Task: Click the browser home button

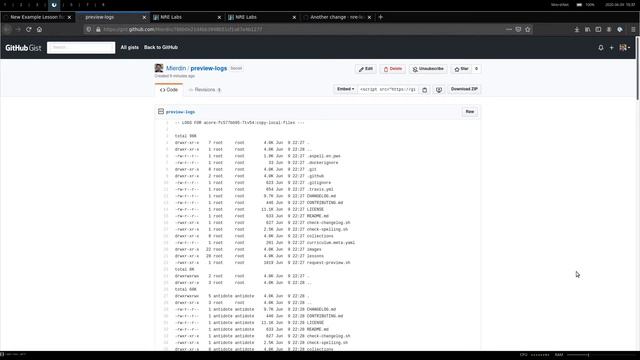Action: point(39,29)
